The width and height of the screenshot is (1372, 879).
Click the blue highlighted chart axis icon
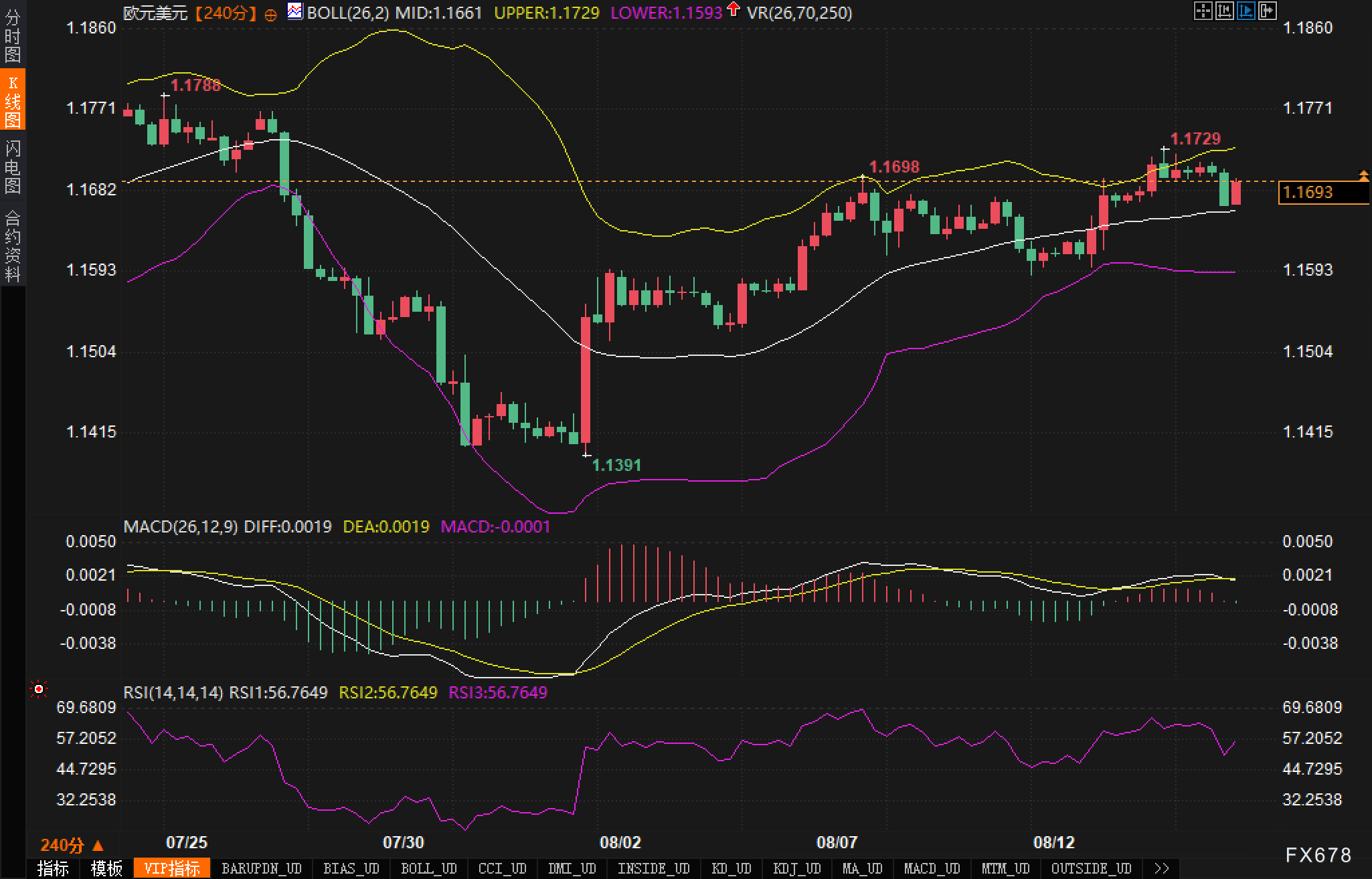tap(1246, 11)
